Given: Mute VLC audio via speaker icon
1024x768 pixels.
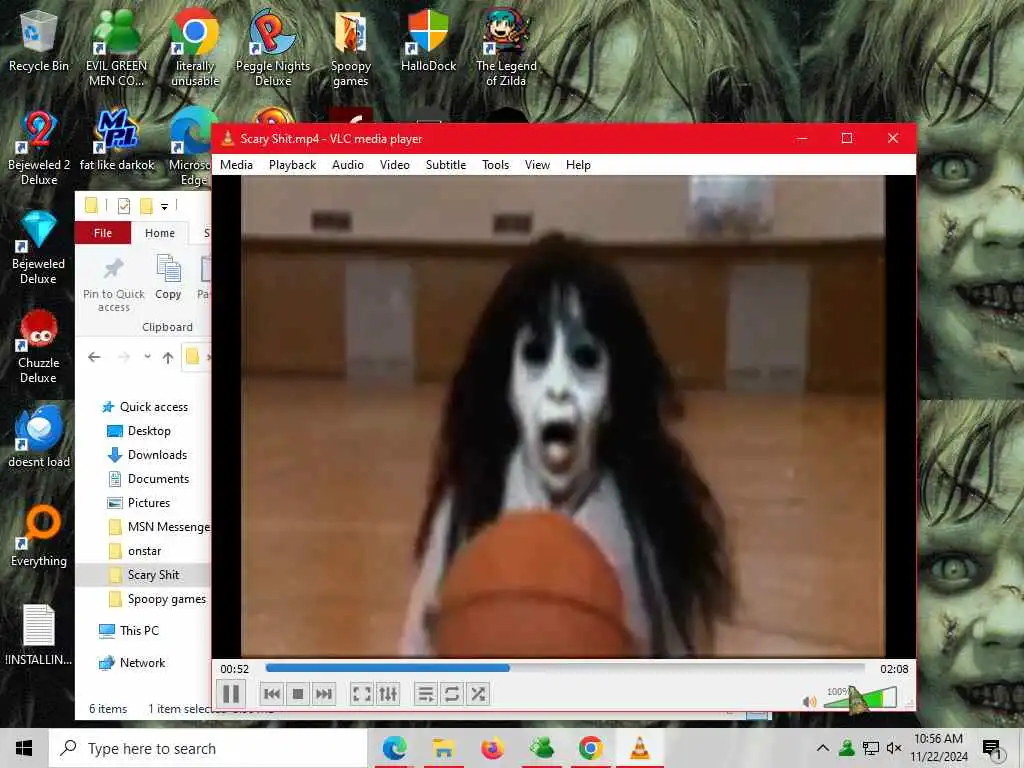Looking at the screenshot, I should coord(810,701).
